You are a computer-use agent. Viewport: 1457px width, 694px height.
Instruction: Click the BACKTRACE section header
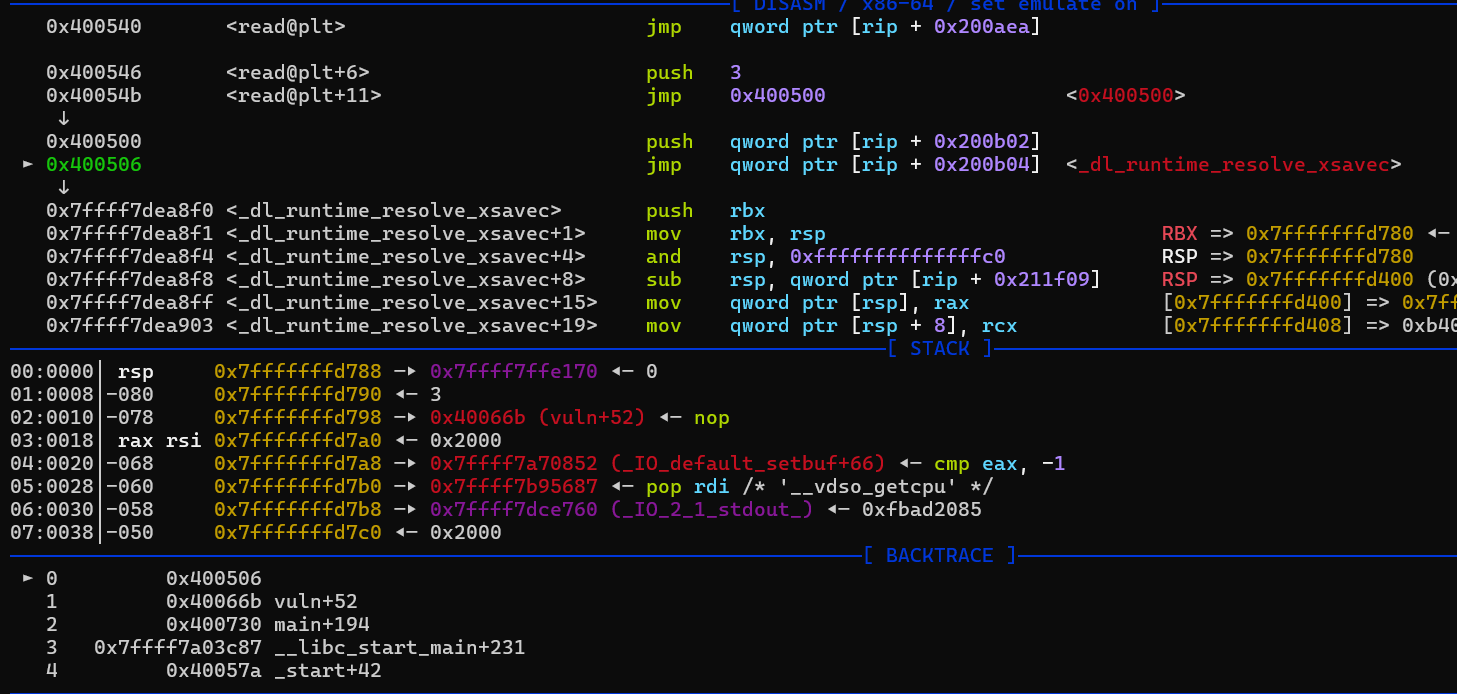tap(939, 555)
